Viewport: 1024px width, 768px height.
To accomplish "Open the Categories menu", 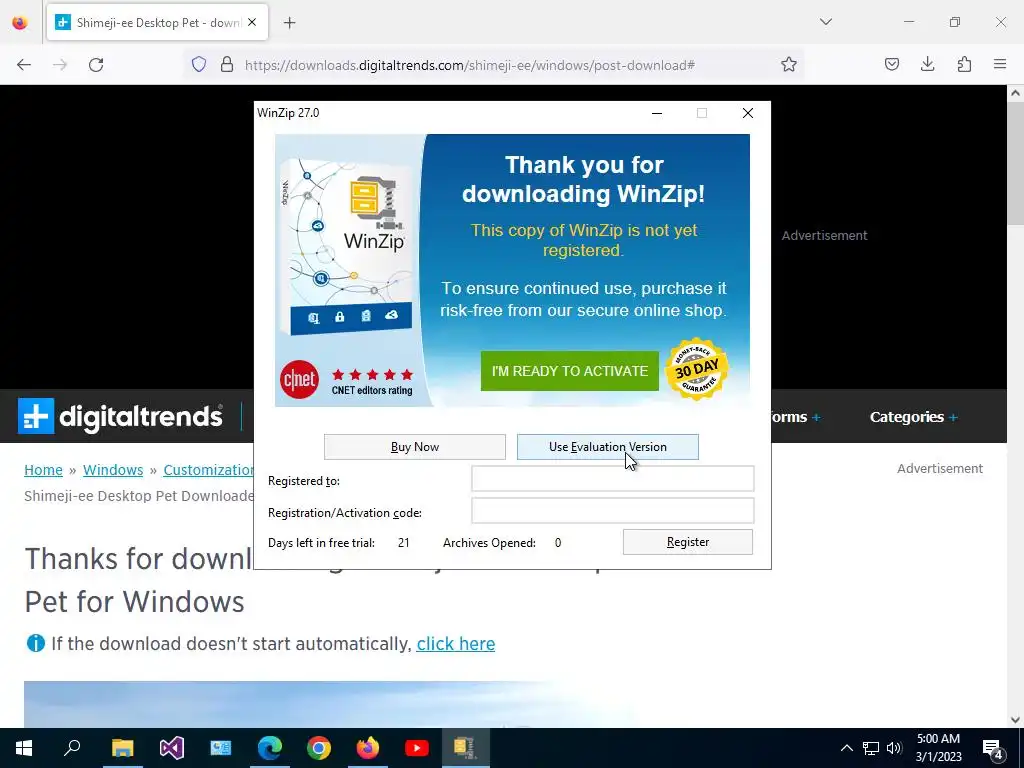I will 914,417.
